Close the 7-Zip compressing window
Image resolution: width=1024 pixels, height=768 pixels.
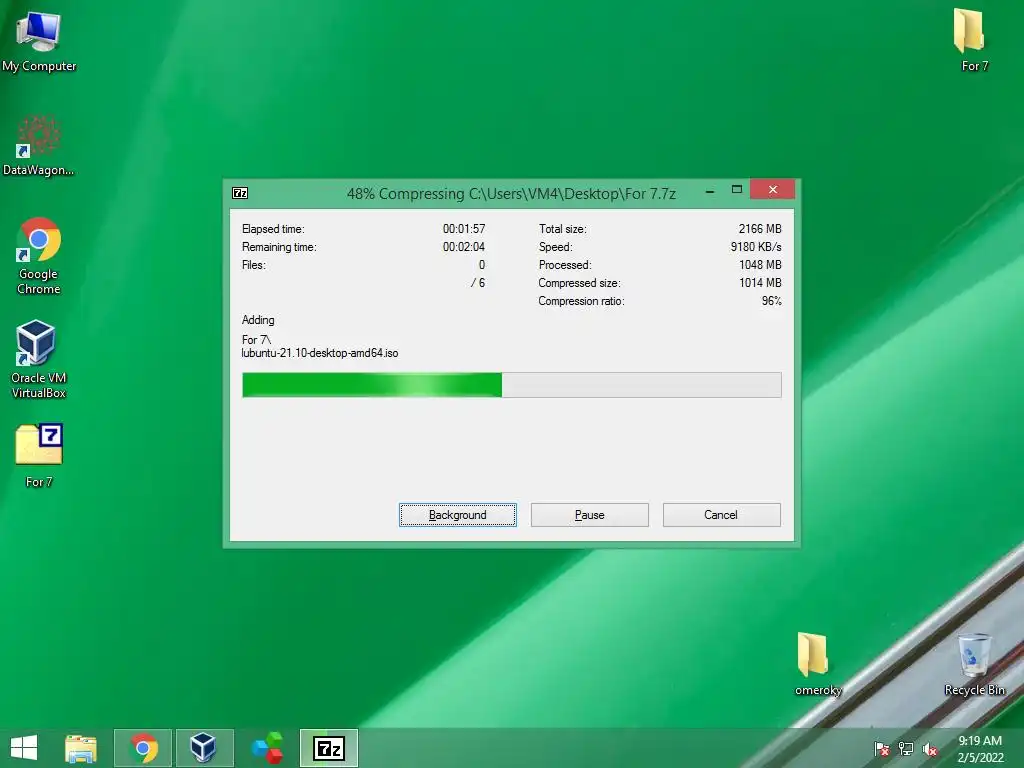pos(773,189)
